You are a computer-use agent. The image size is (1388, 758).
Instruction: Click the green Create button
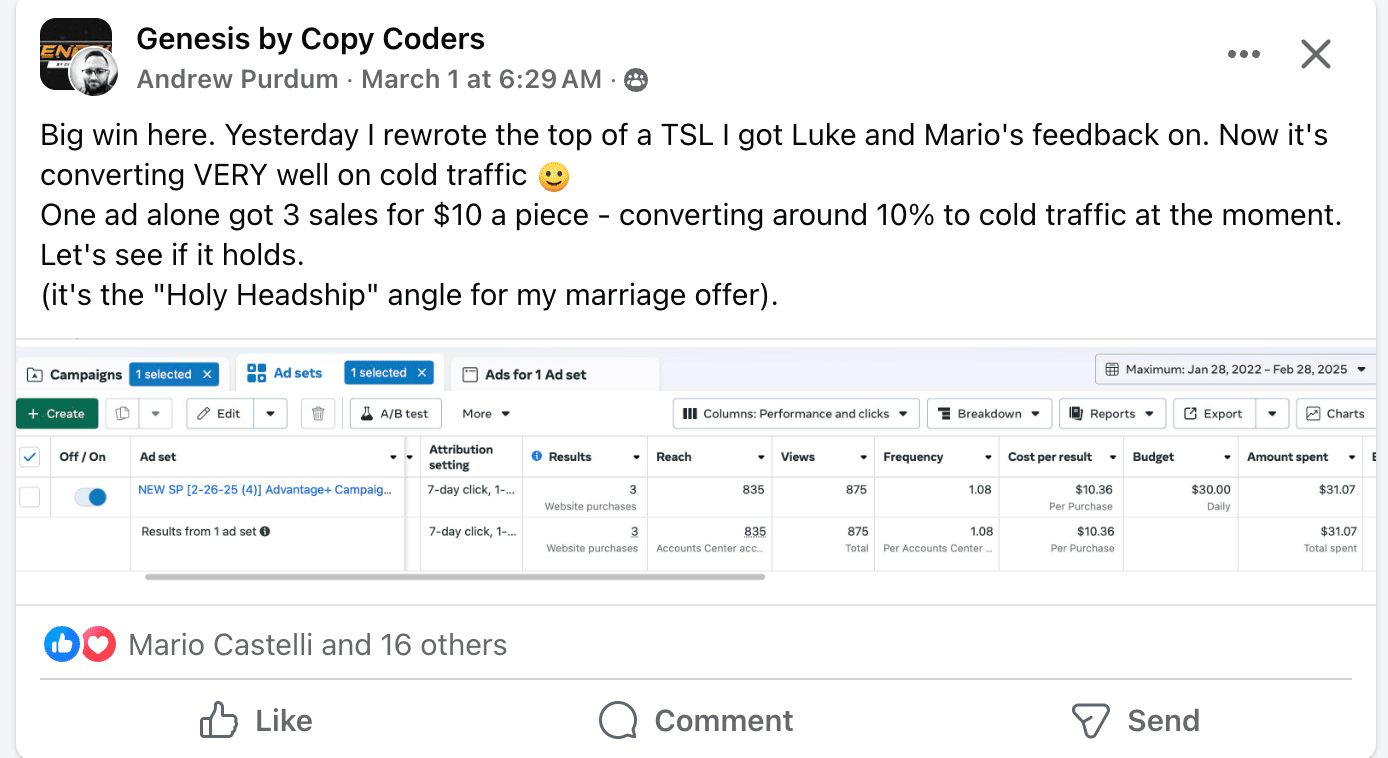56,414
